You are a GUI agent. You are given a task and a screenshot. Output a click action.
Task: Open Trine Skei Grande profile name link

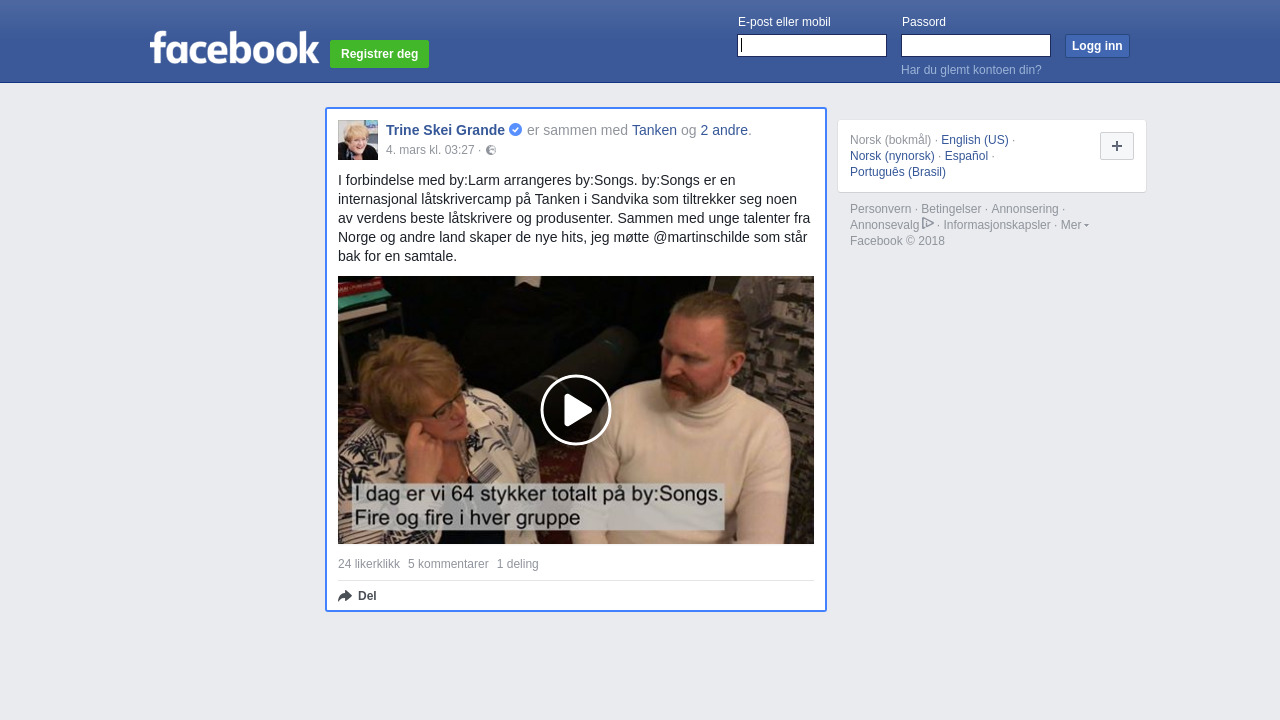445,130
